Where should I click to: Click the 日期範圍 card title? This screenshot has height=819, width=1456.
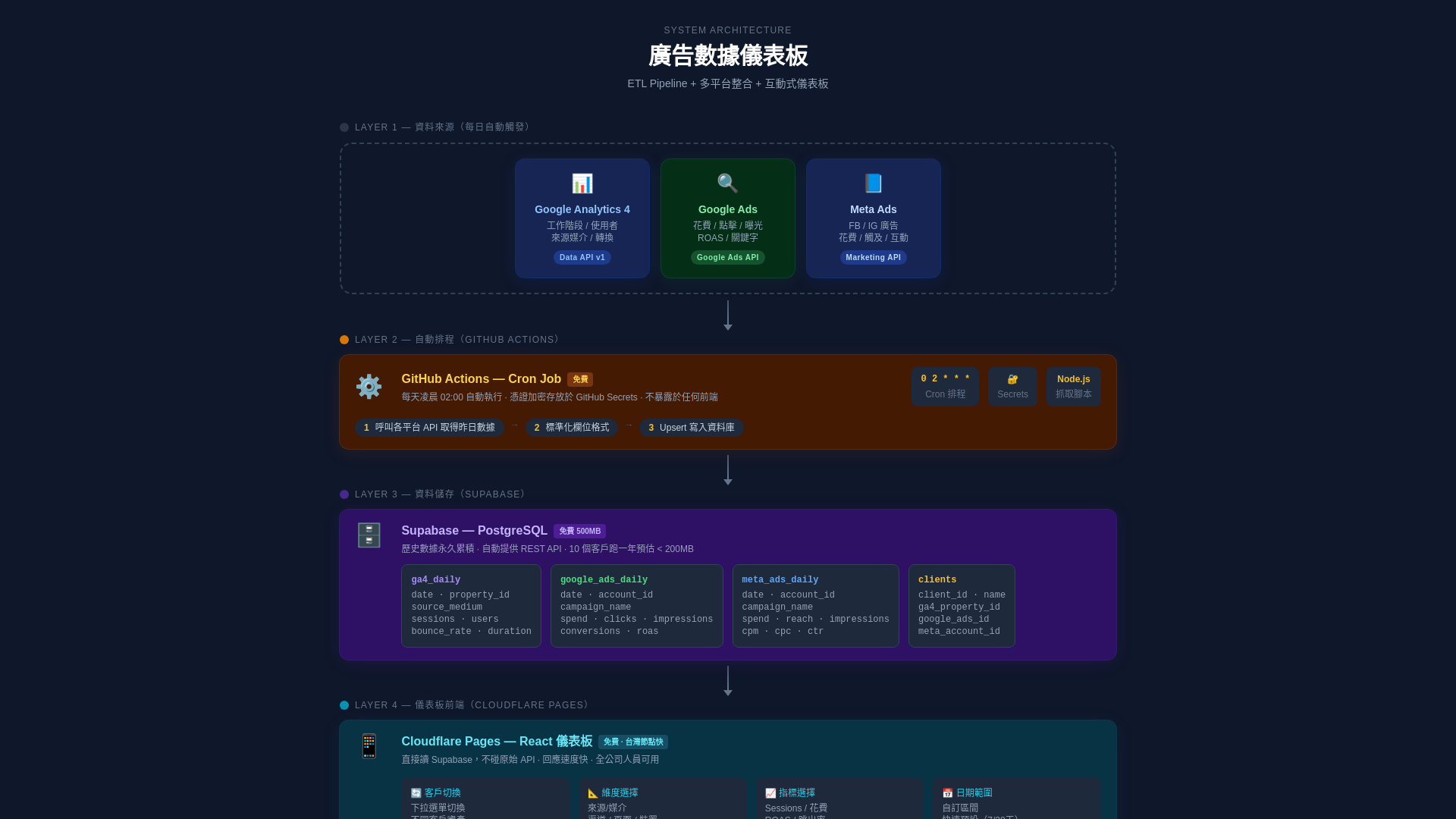coord(974,793)
